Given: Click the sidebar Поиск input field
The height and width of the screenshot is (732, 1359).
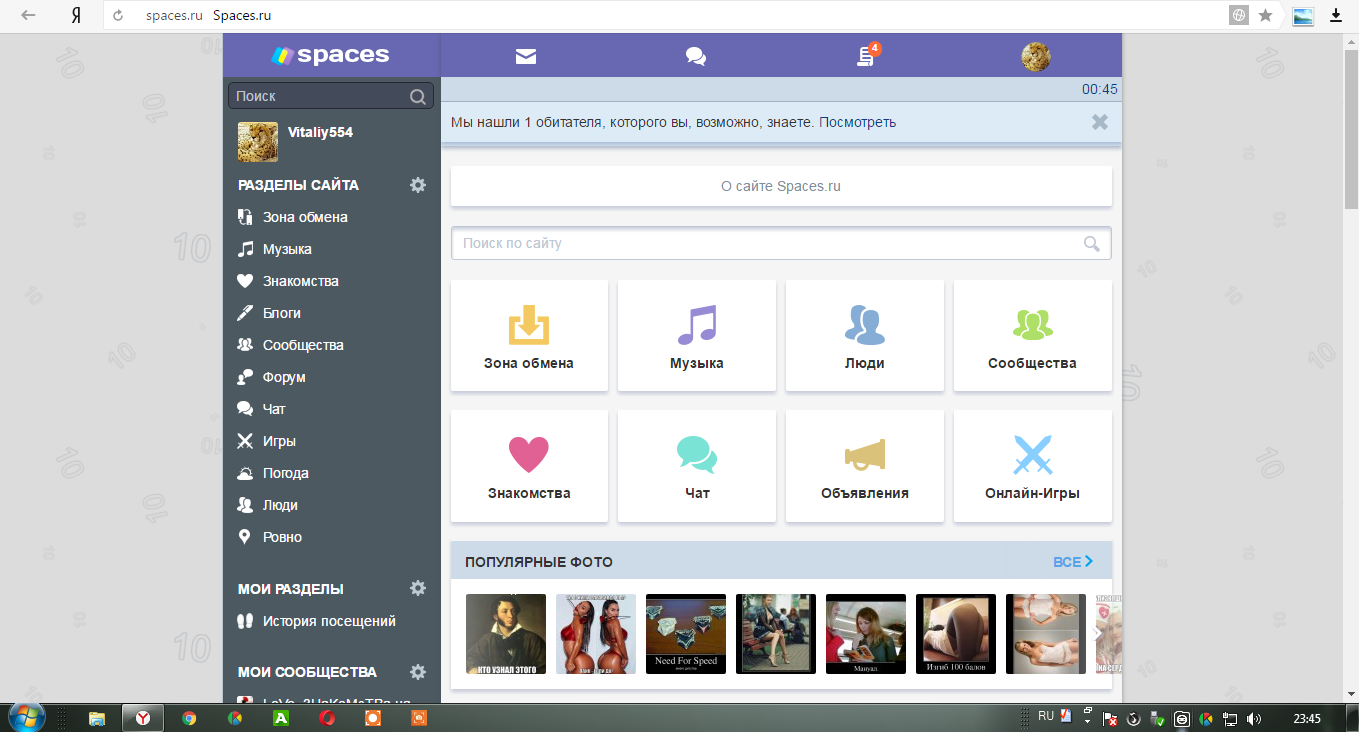Looking at the screenshot, I should click(331, 96).
